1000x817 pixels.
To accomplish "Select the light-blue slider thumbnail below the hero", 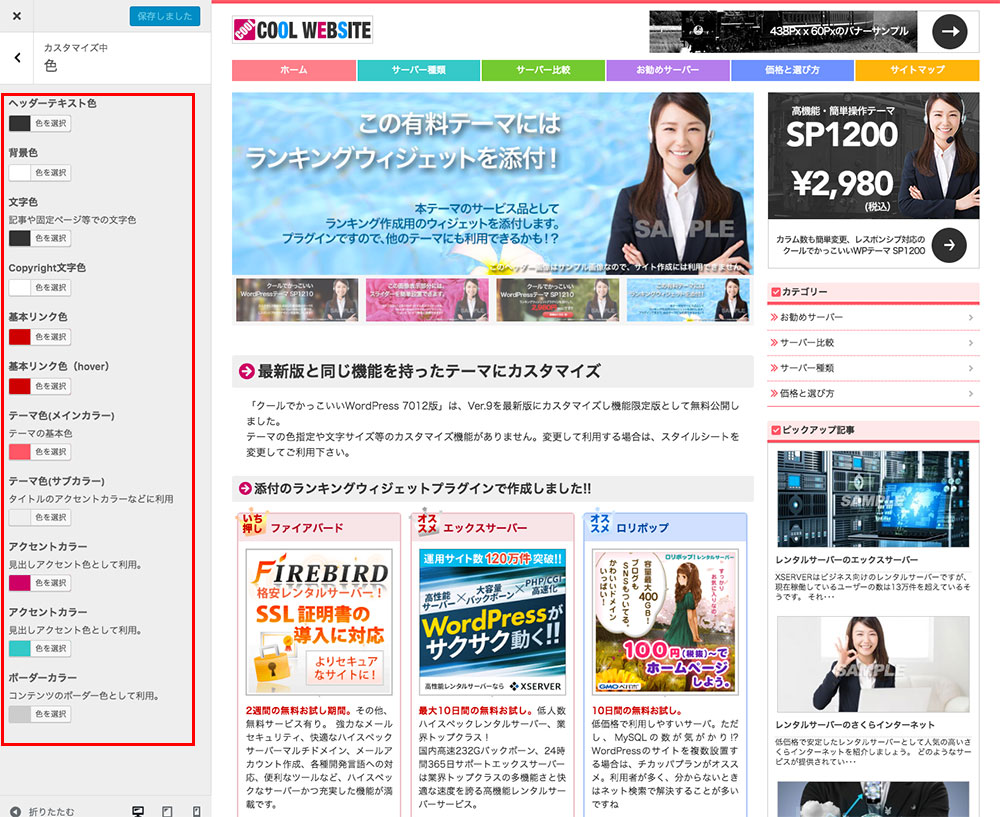I will pos(688,299).
